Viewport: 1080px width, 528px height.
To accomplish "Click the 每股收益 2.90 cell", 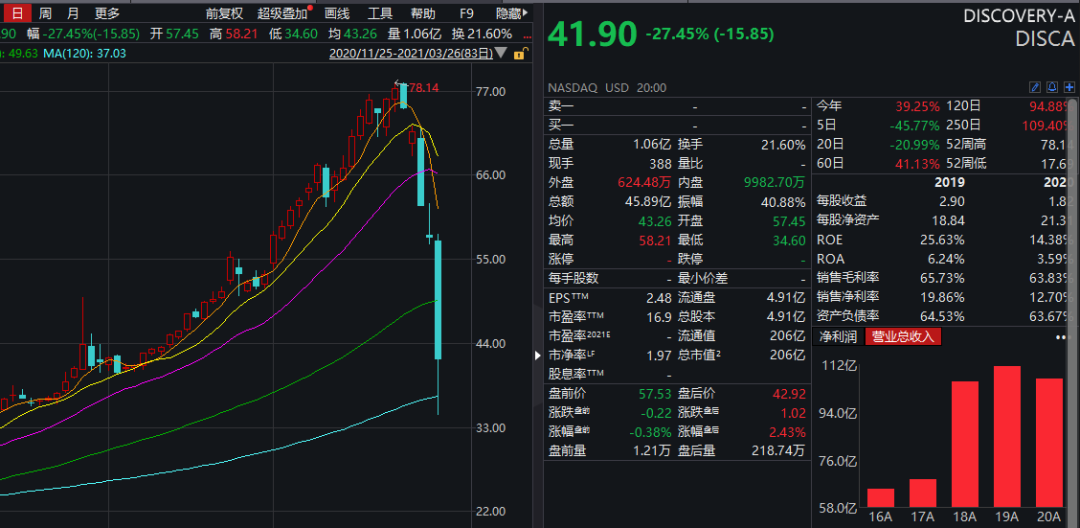I will click(951, 202).
